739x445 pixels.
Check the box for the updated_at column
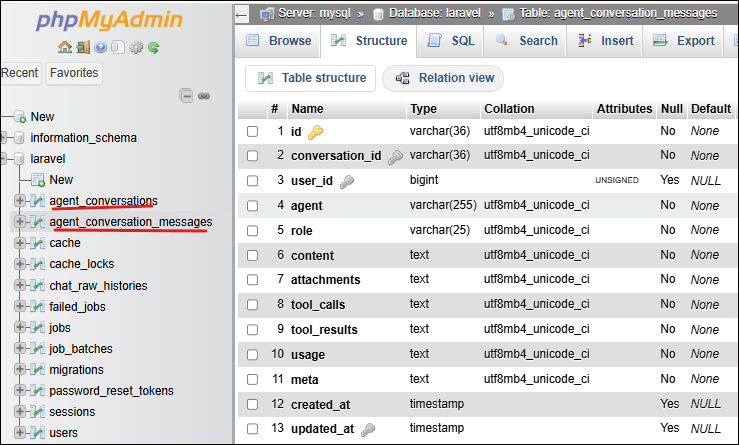pyautogui.click(x=253, y=429)
